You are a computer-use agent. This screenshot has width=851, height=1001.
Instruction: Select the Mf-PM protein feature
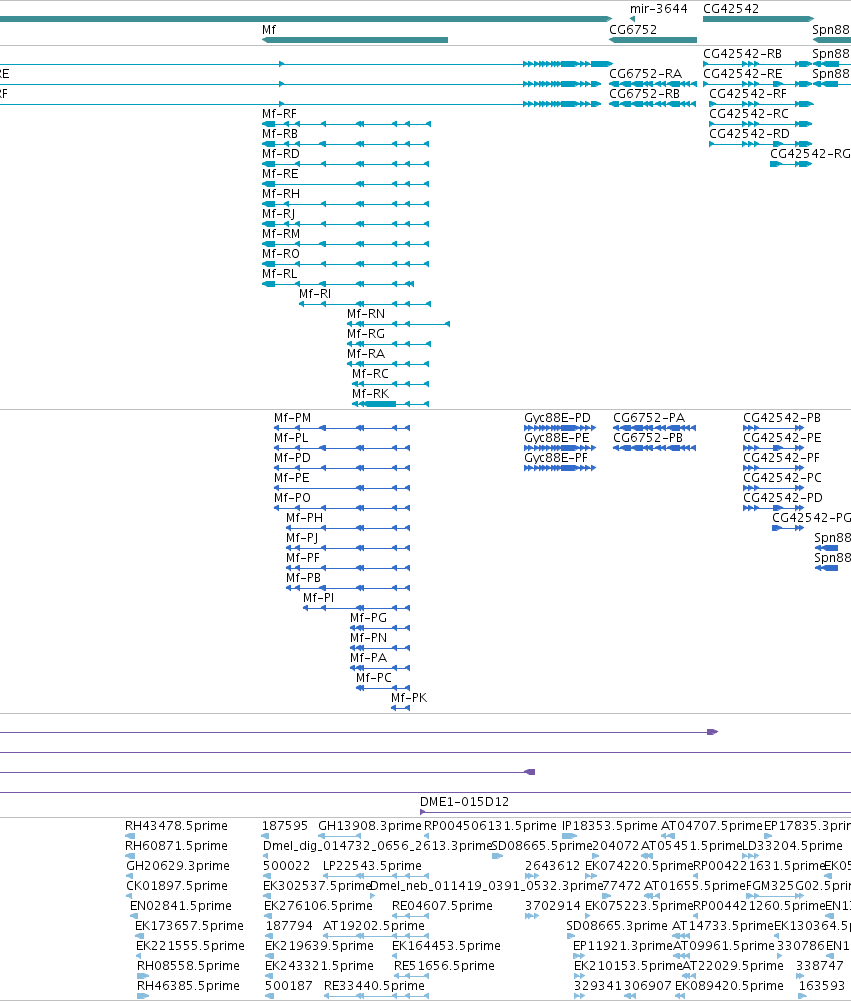point(342,428)
